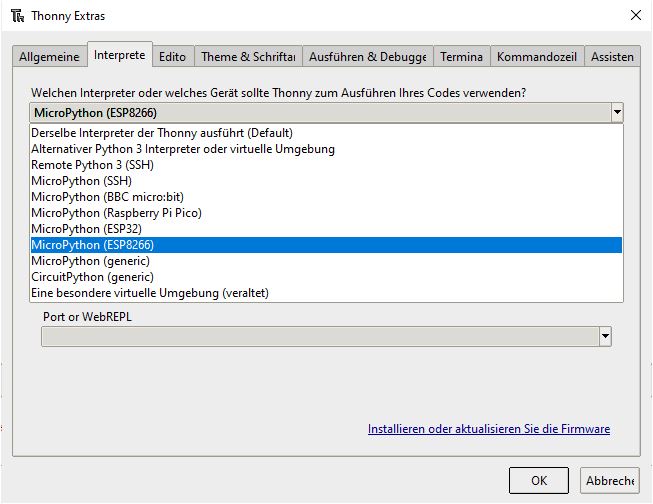Choose 'Alternativer Python 3 Interpreter oder virtuelle Umgebung'
653x504 pixels.
click(x=326, y=149)
